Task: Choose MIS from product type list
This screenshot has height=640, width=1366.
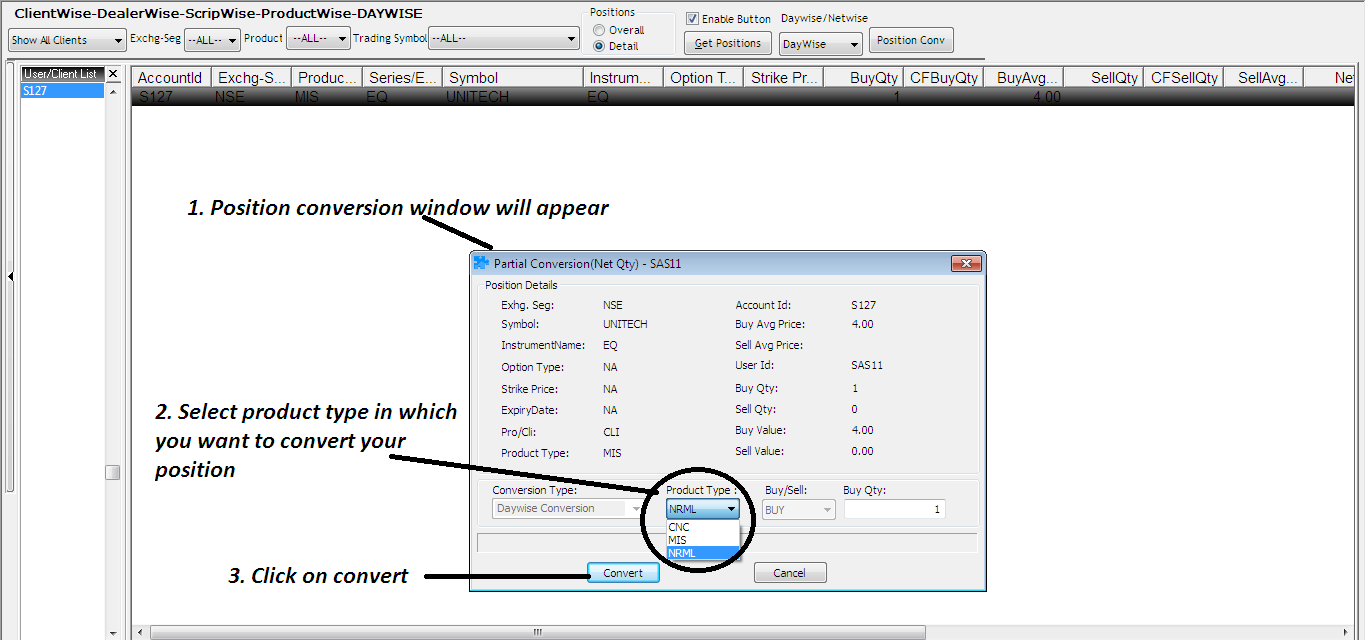Action: tap(678, 540)
